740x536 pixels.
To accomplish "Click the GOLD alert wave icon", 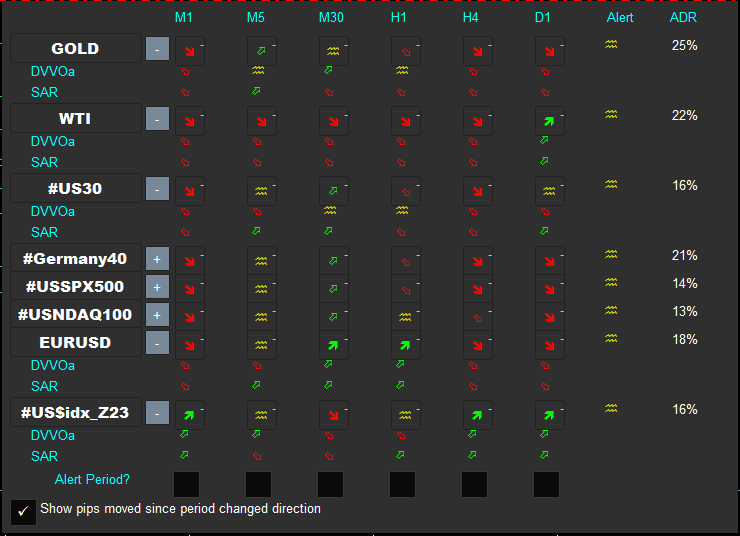I will click(x=611, y=44).
